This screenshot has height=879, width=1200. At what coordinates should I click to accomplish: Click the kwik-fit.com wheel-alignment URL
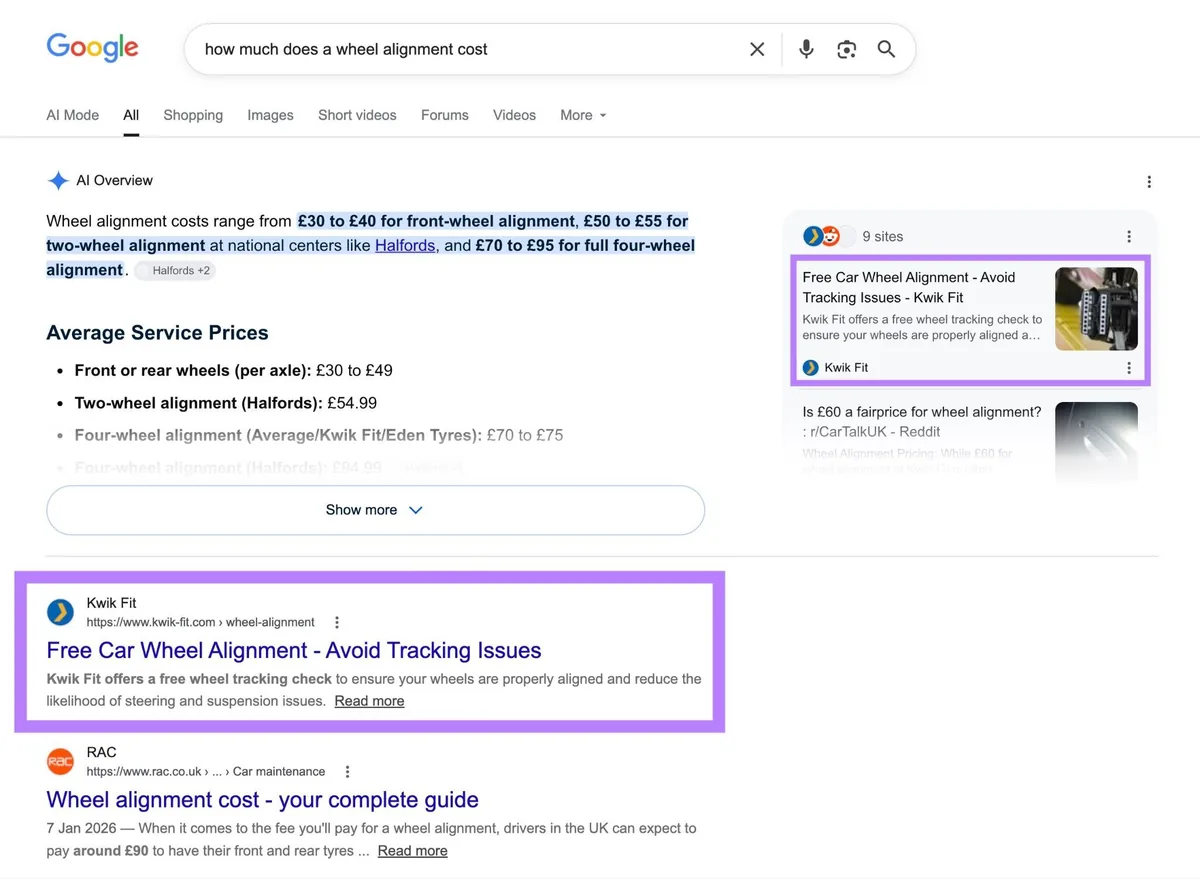(200, 622)
